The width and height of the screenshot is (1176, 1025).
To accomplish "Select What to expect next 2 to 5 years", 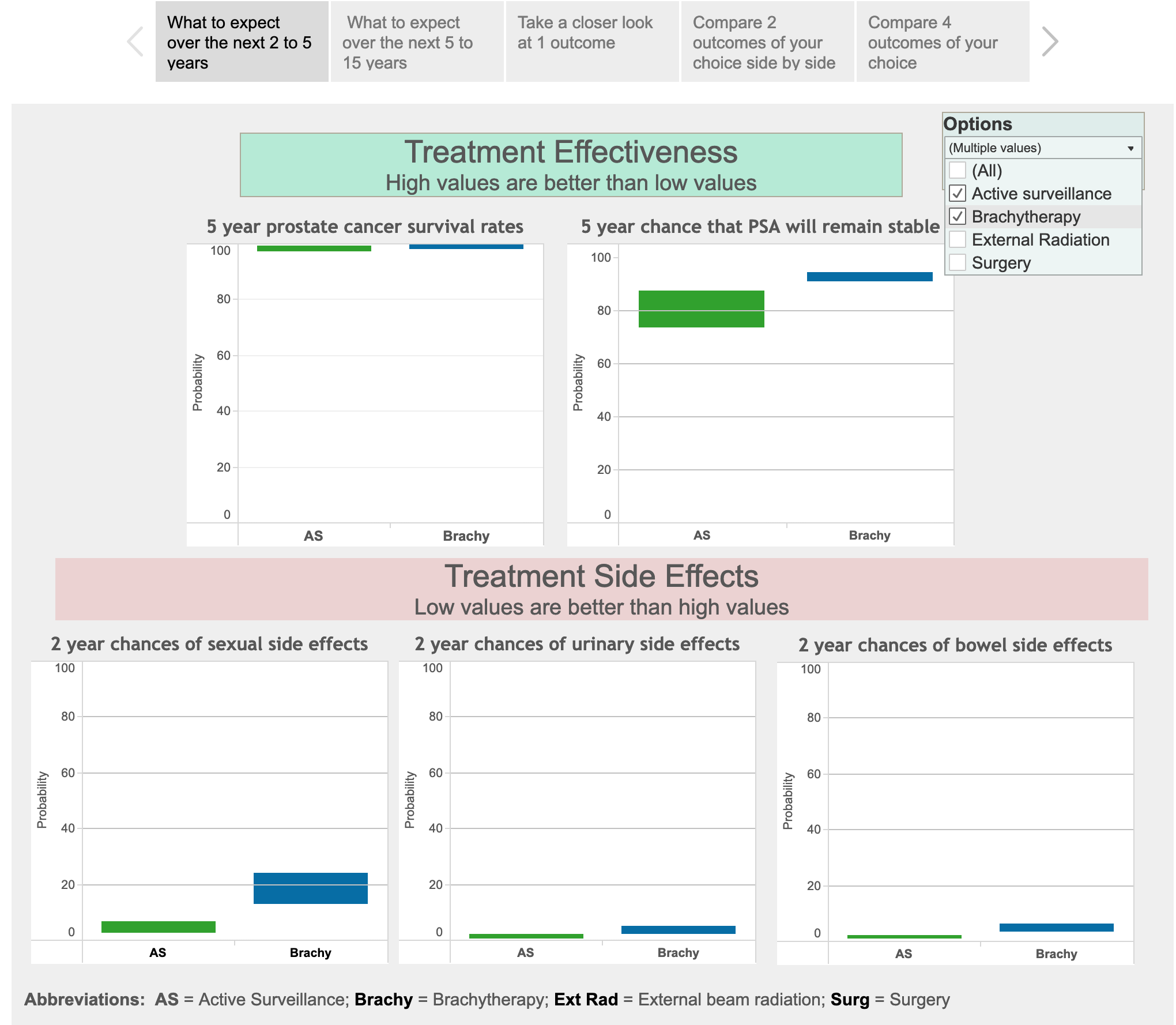I will click(x=242, y=42).
